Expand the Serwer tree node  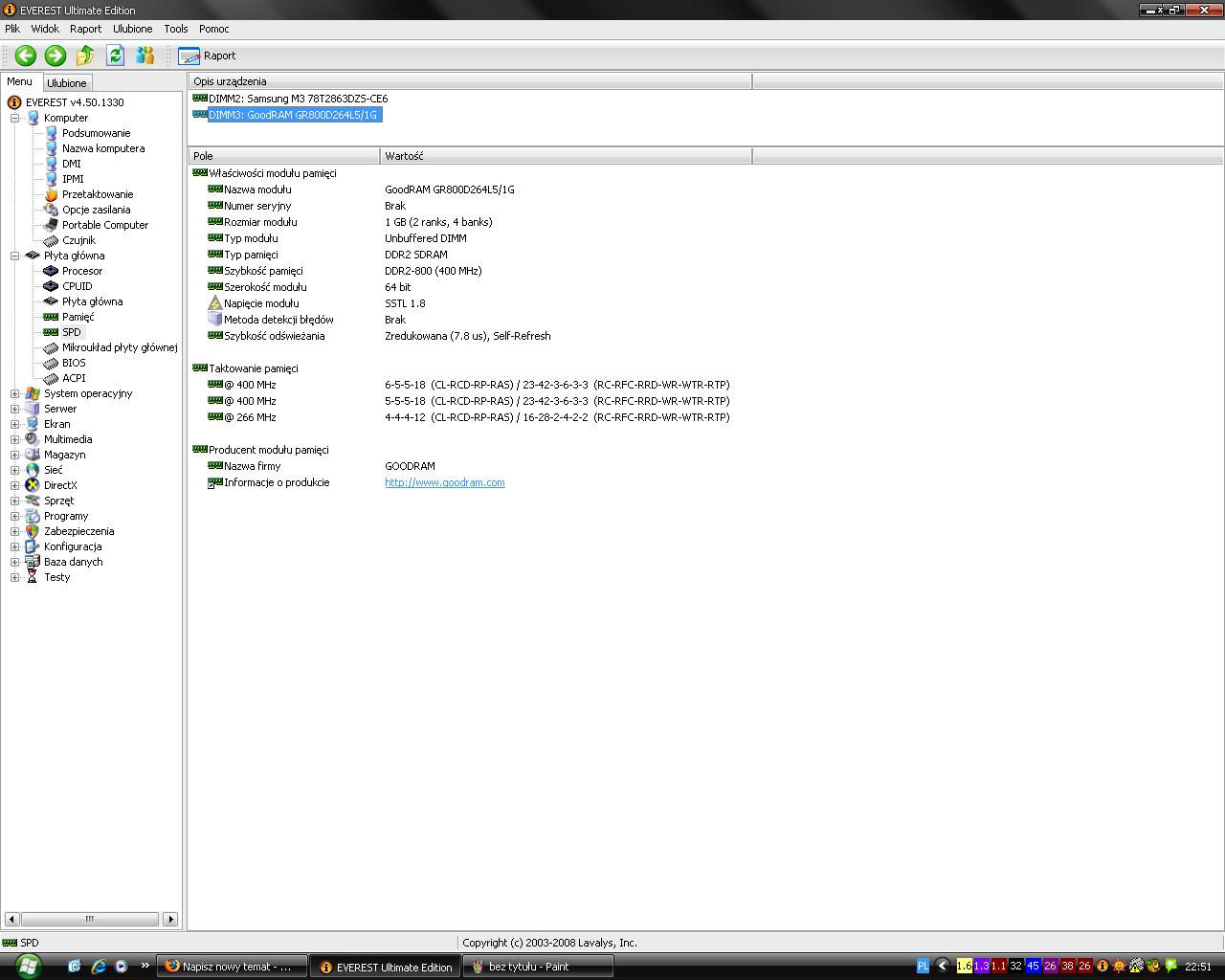click(15, 409)
